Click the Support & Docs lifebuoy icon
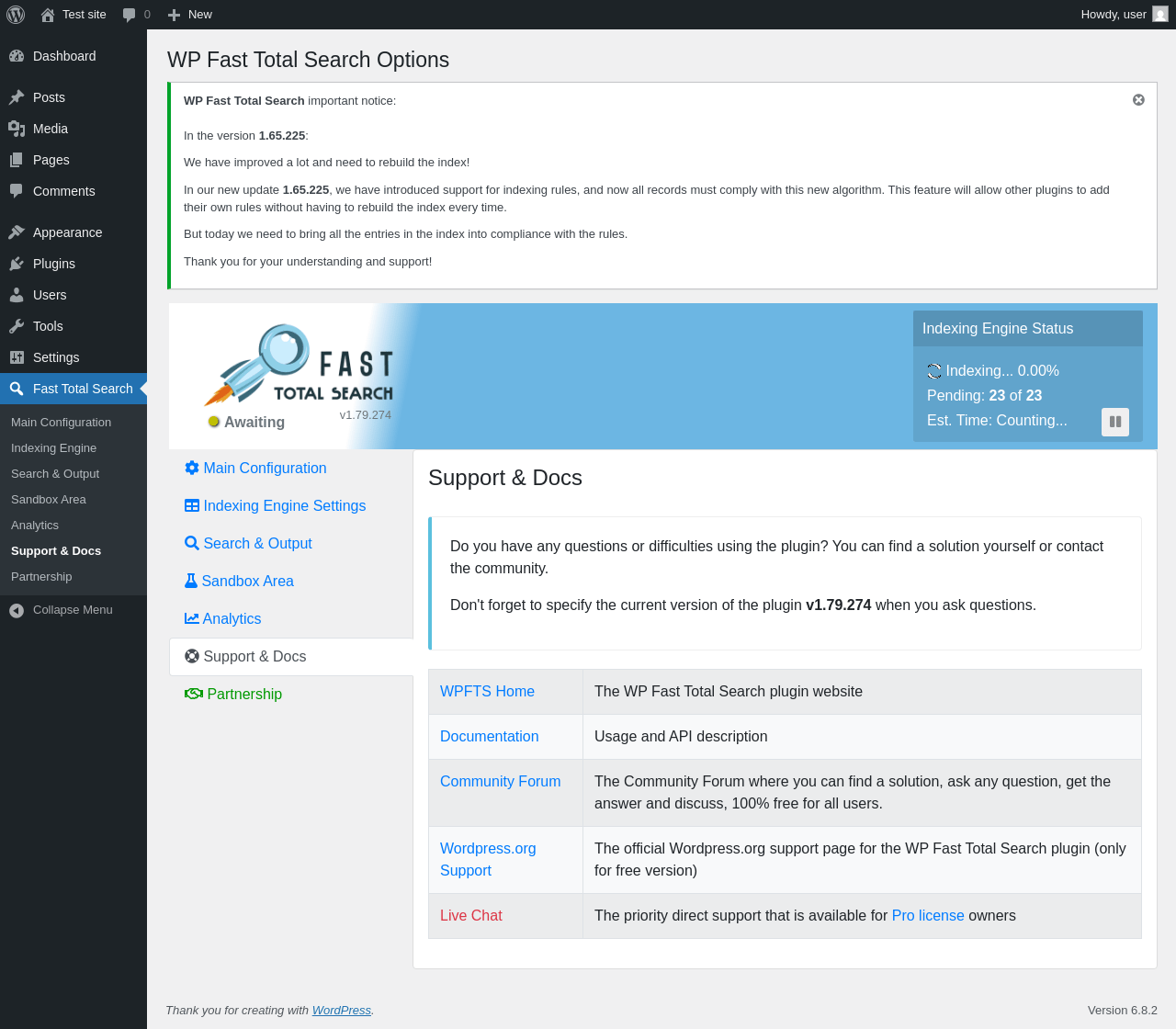Image resolution: width=1176 pixels, height=1029 pixels. click(192, 656)
